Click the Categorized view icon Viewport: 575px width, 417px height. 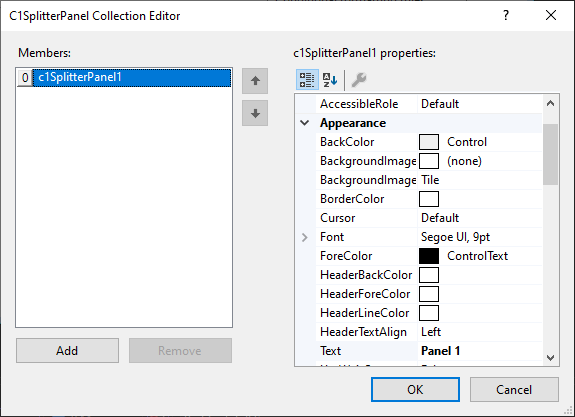(x=307, y=80)
